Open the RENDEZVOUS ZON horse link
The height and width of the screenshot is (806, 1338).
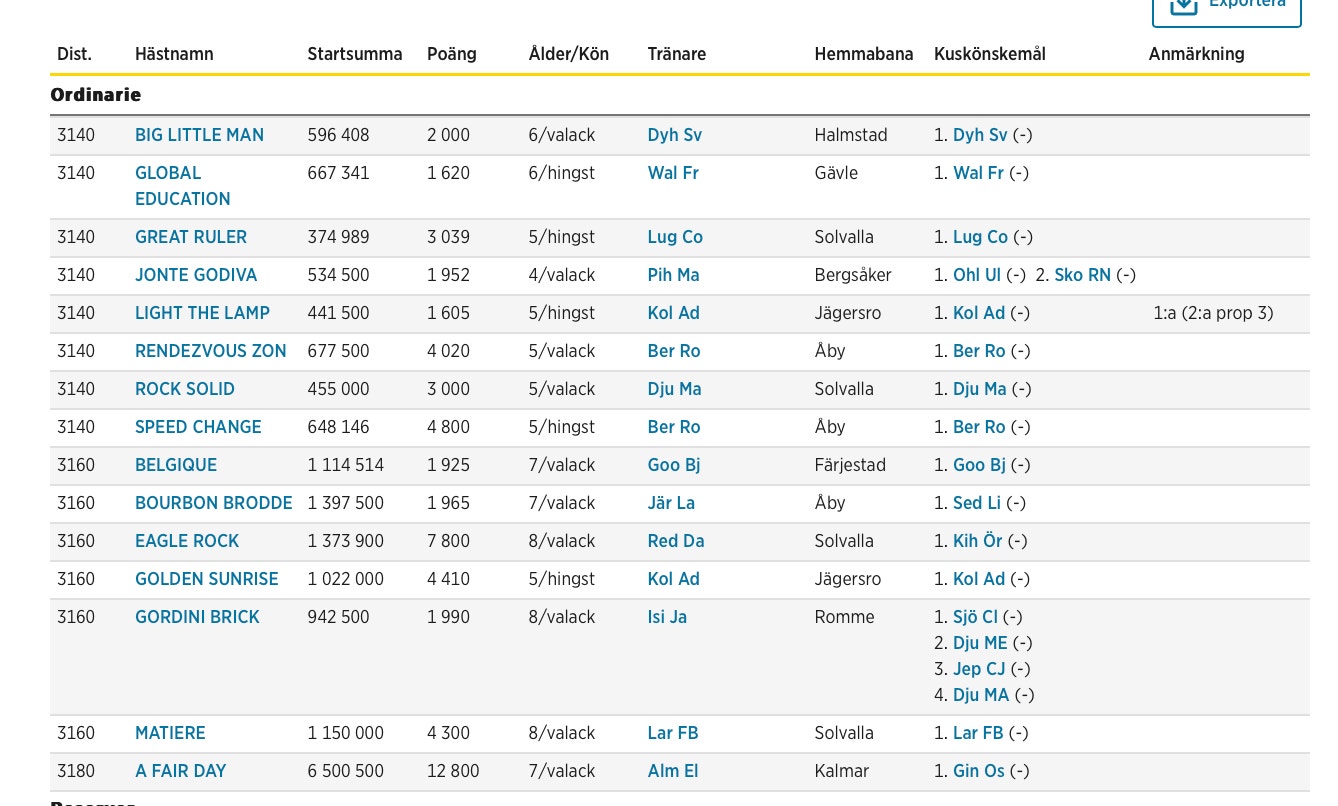point(210,351)
